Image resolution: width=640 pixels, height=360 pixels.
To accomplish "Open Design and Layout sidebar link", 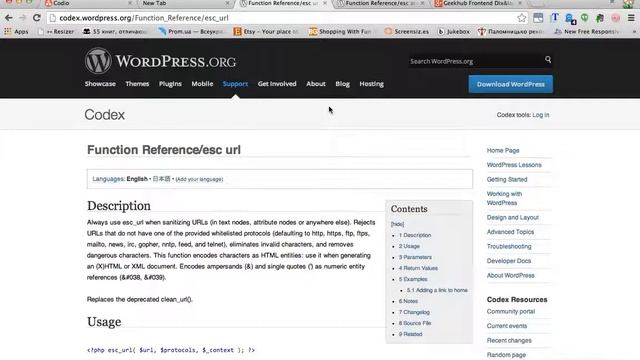I will pos(513,218).
